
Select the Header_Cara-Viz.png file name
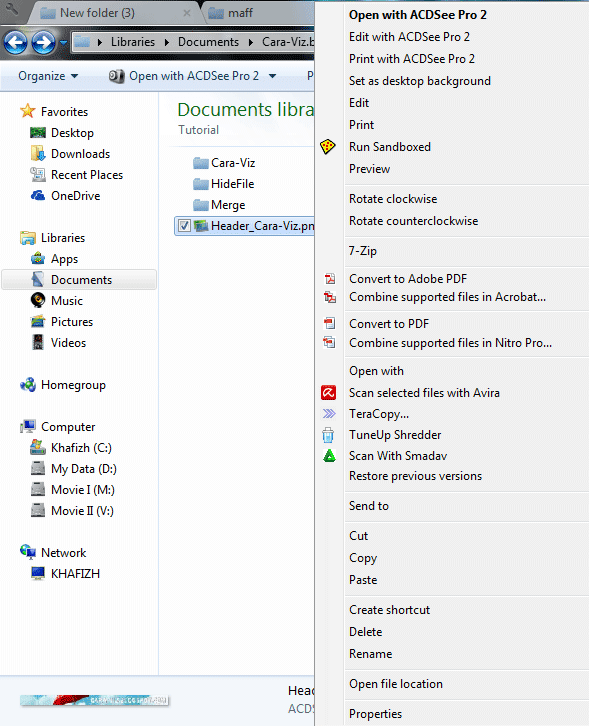click(x=262, y=226)
